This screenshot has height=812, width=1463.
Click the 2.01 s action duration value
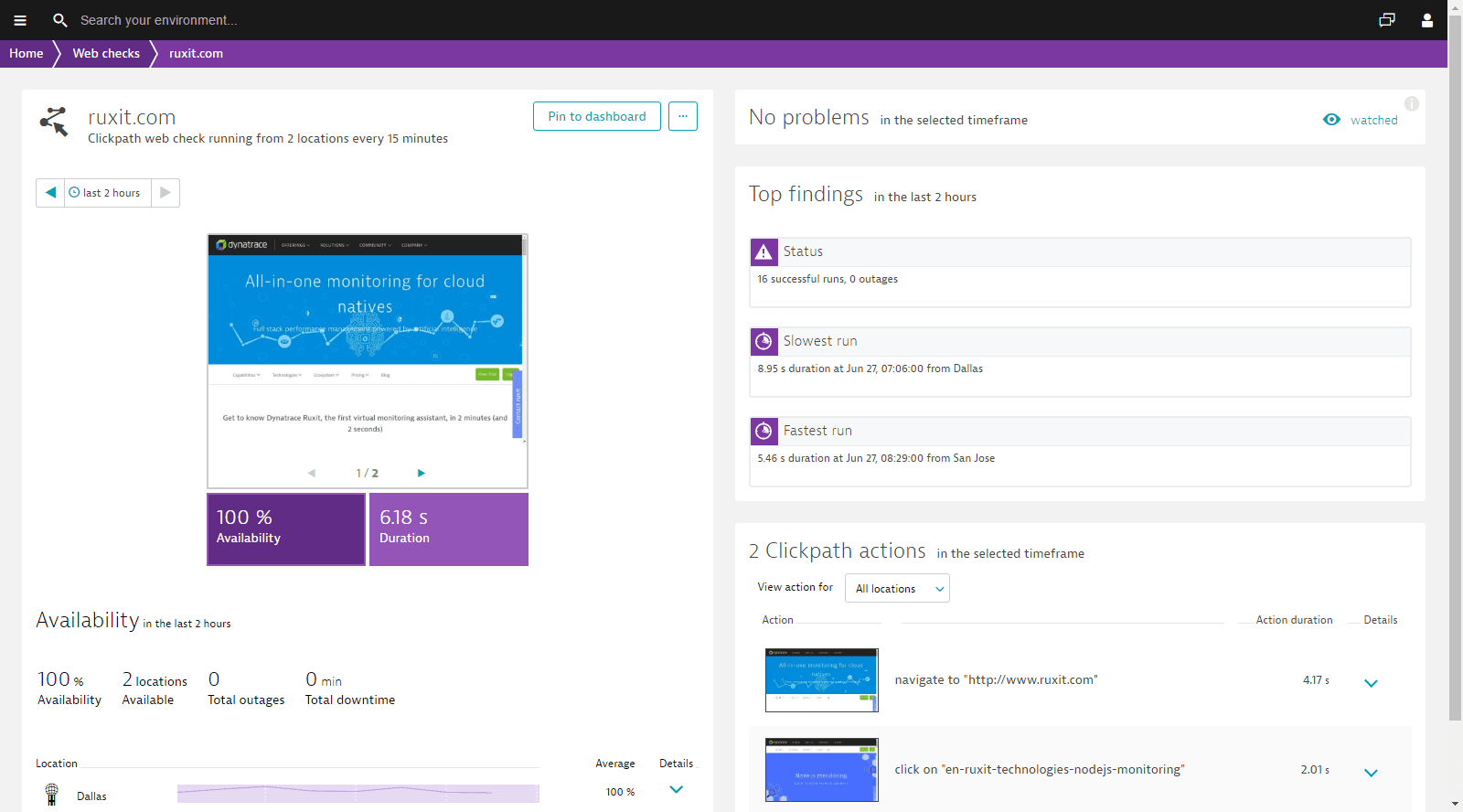click(x=1315, y=770)
